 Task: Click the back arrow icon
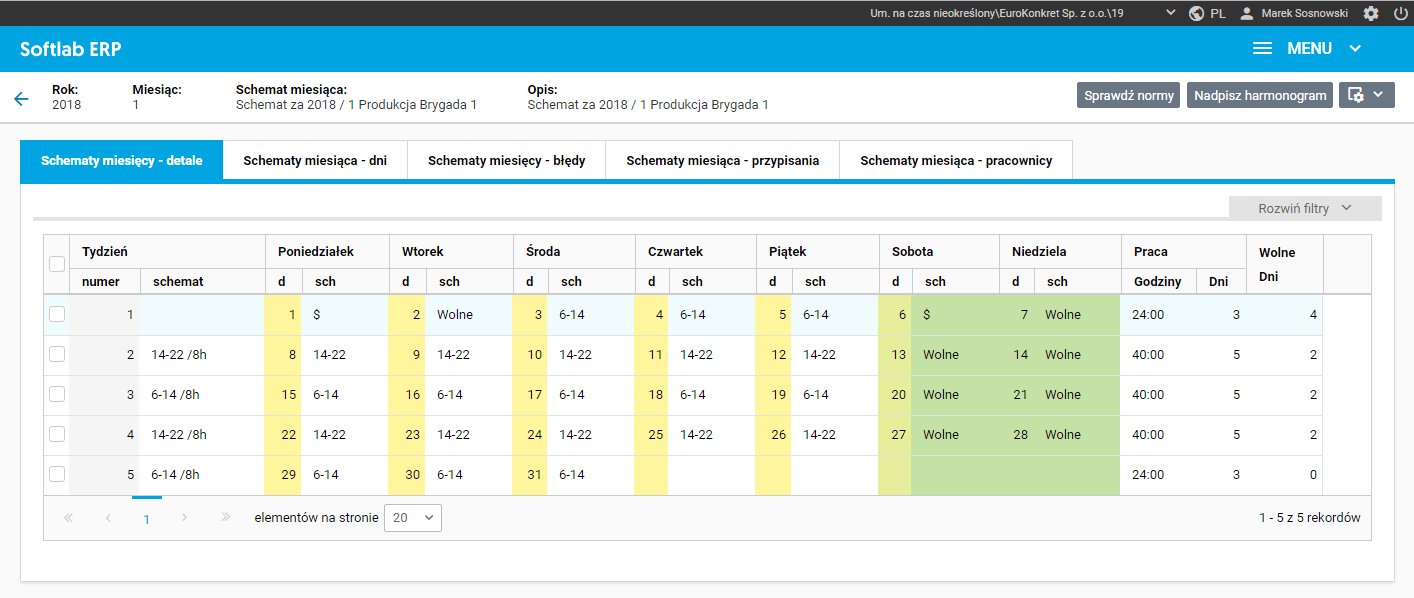[x=21, y=98]
